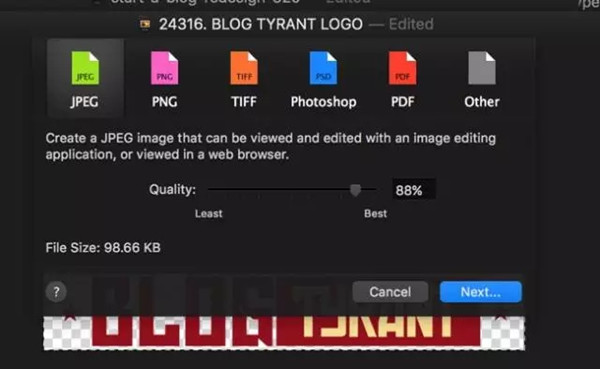Set quality at the Best end of the slider
Screen dimensions: 600x369
point(375,189)
